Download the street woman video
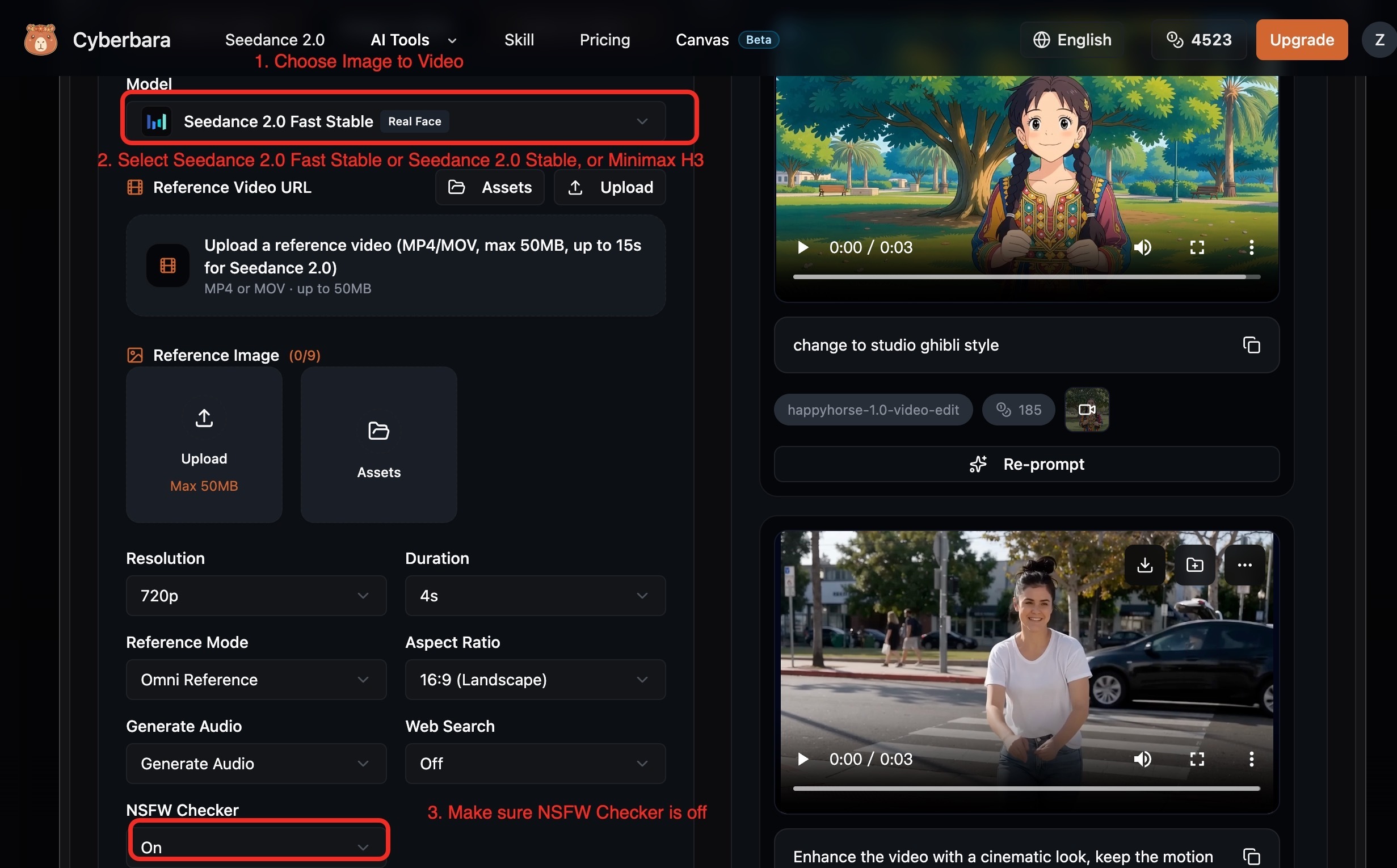Image resolution: width=1397 pixels, height=868 pixels. [x=1144, y=565]
